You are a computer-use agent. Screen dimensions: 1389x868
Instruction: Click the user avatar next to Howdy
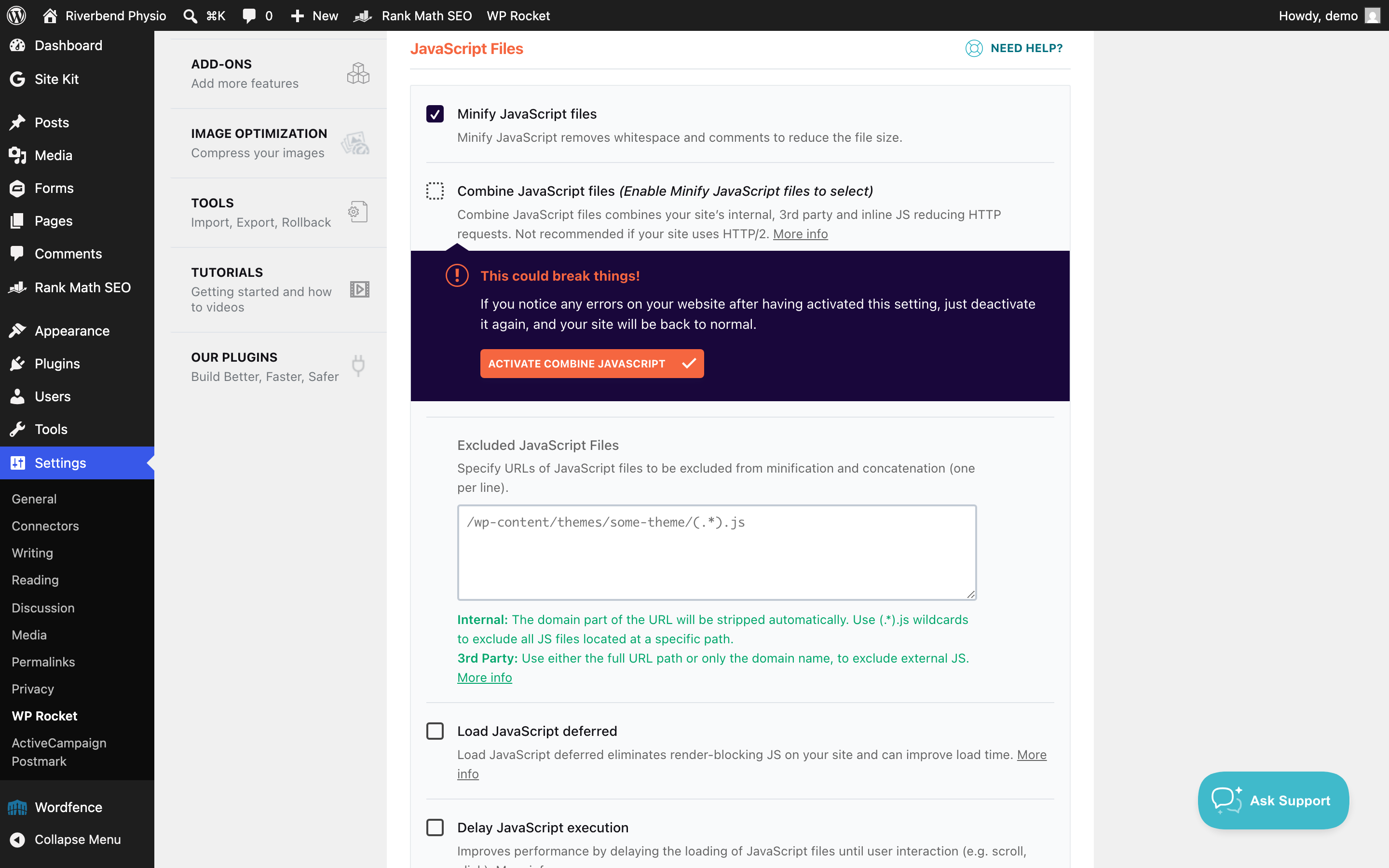[1372, 15]
